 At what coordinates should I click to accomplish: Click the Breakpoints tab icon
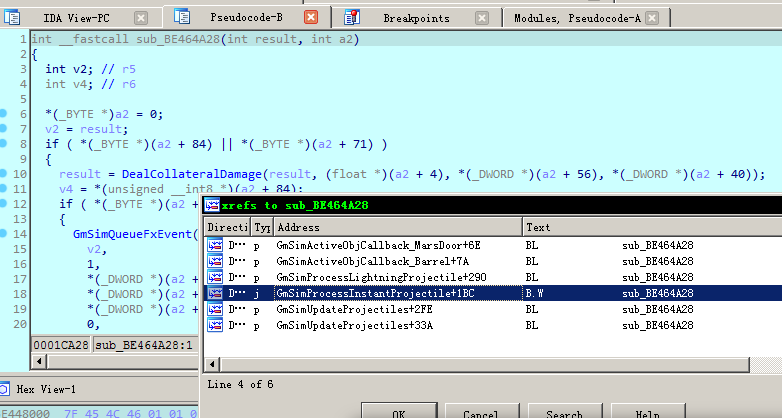(352, 17)
